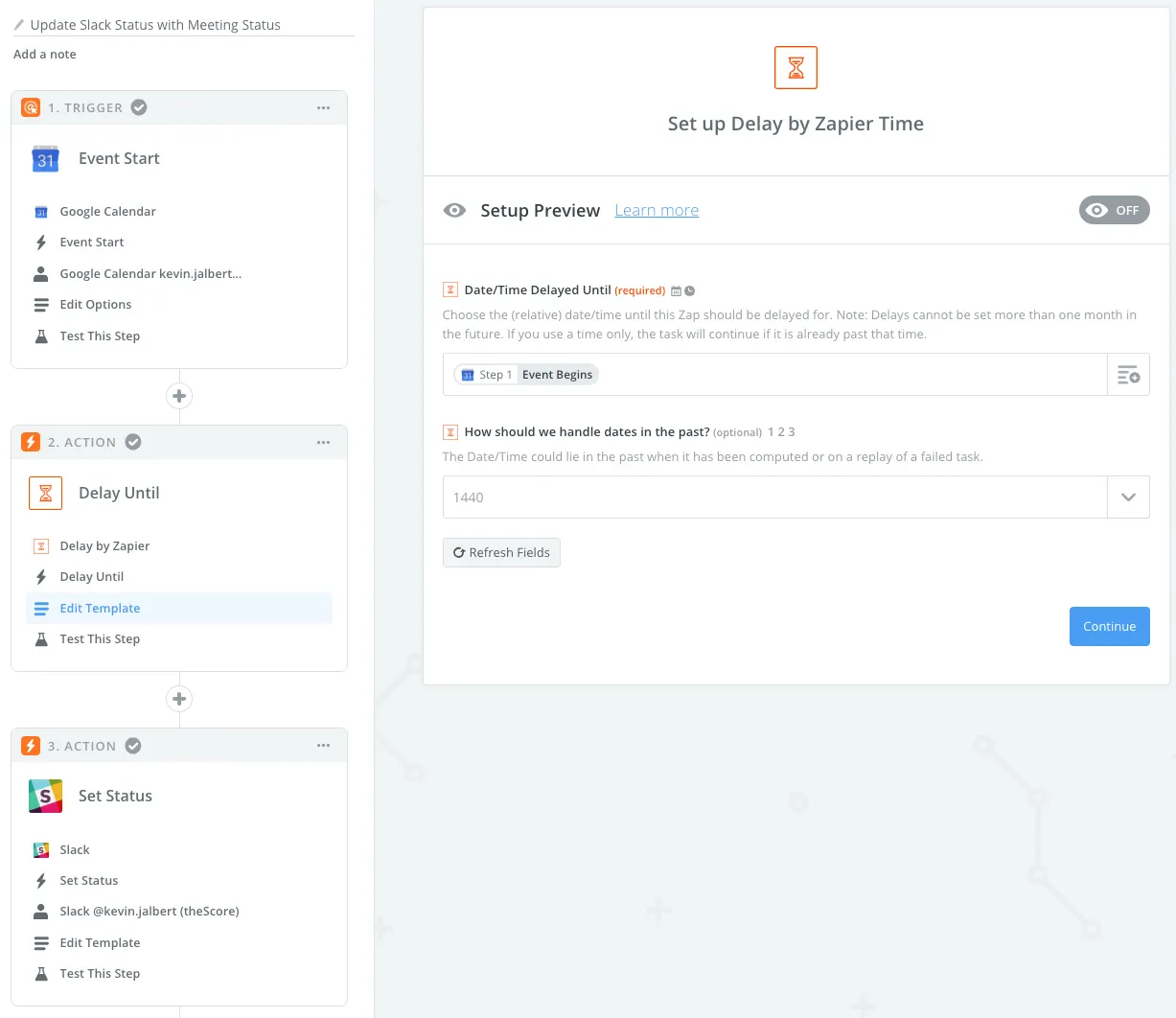The height and width of the screenshot is (1018, 1176).
Task: Click the plus button between steps 1 and 2
Action: tap(179, 396)
